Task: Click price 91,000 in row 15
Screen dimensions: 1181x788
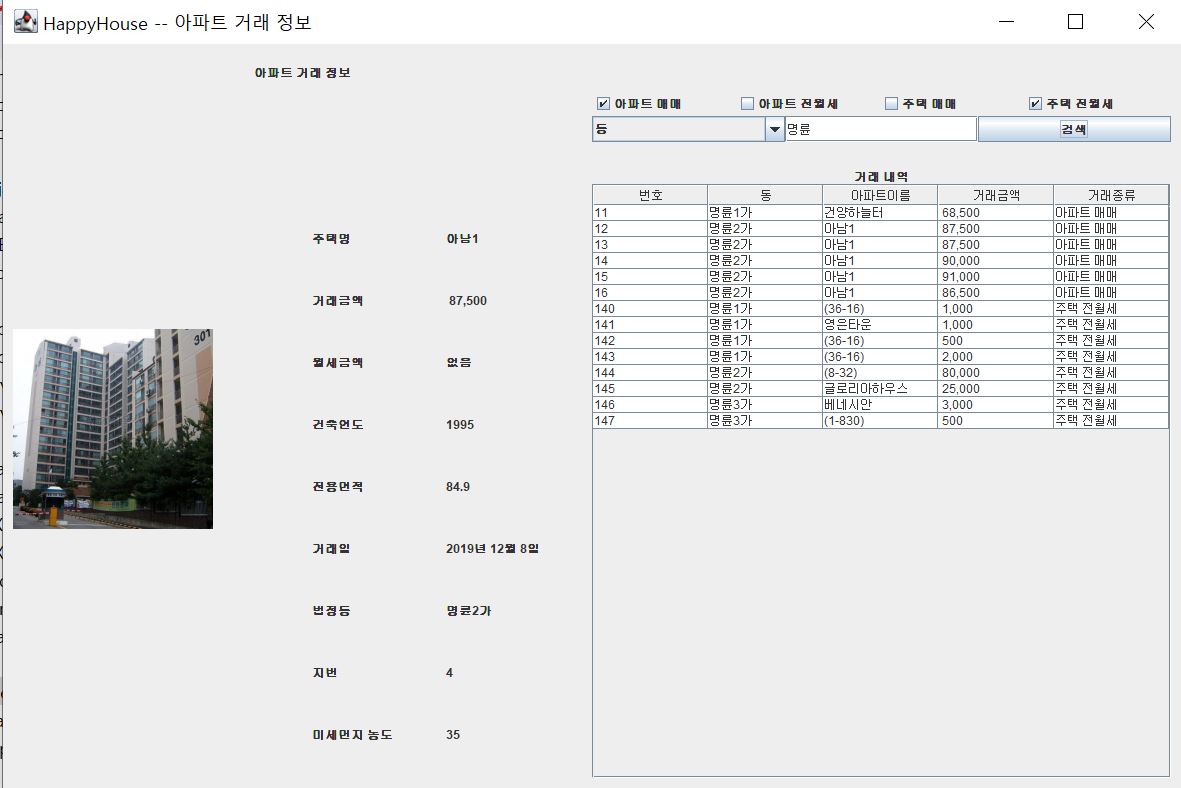Action: 960,276
